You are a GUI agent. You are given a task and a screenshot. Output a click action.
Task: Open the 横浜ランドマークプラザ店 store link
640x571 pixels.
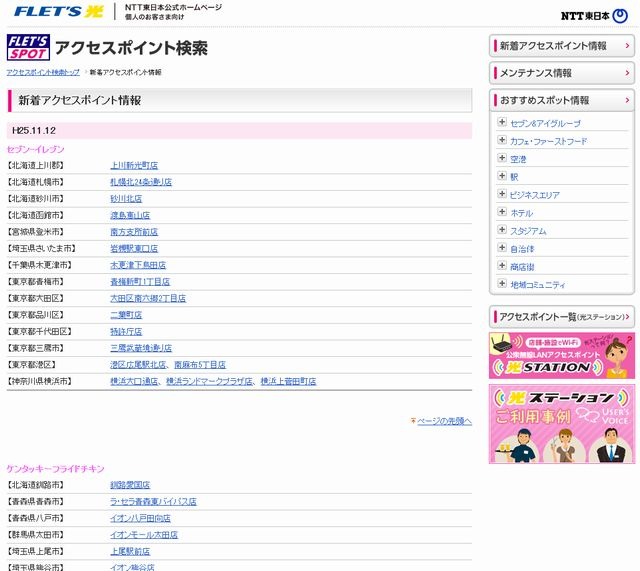click(209, 382)
